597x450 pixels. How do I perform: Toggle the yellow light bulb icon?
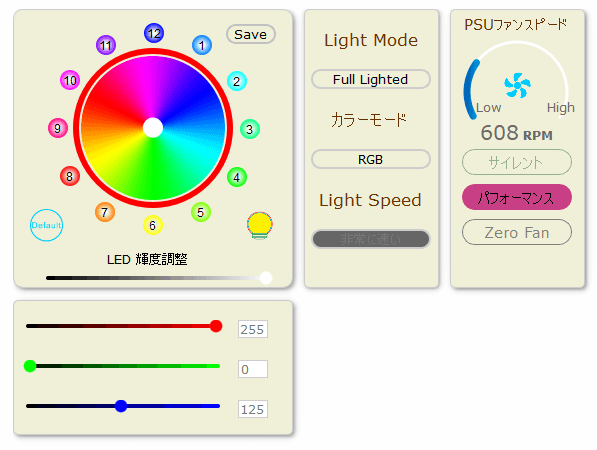pos(260,225)
